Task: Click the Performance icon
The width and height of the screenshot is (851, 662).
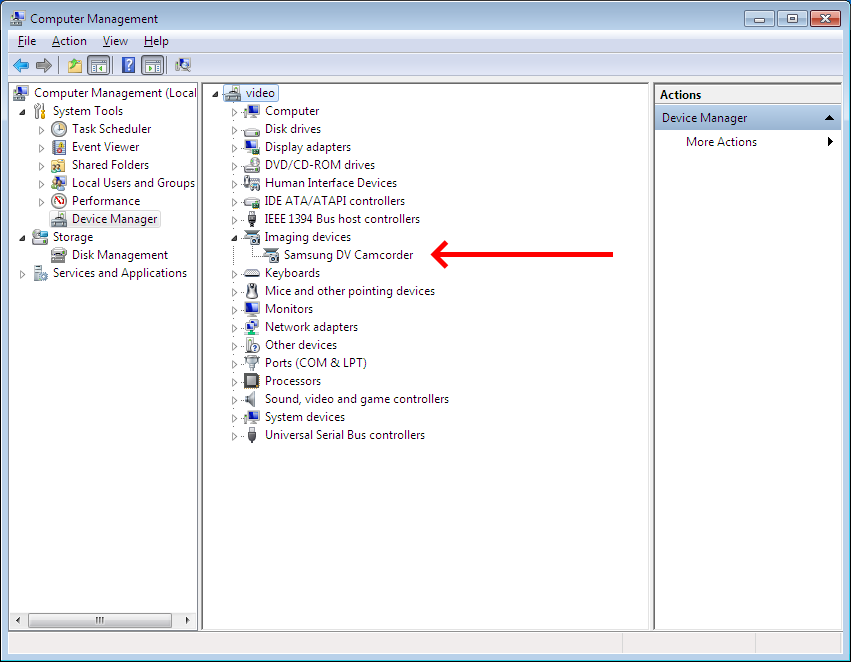Action: [59, 201]
